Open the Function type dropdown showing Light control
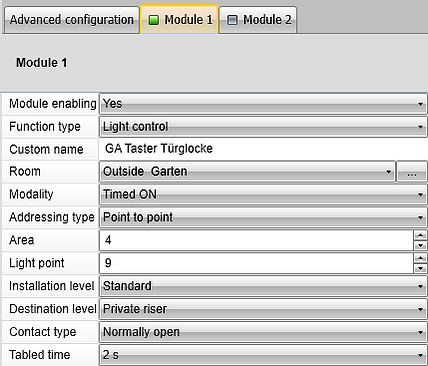This screenshot has width=428, height=366. [263, 127]
